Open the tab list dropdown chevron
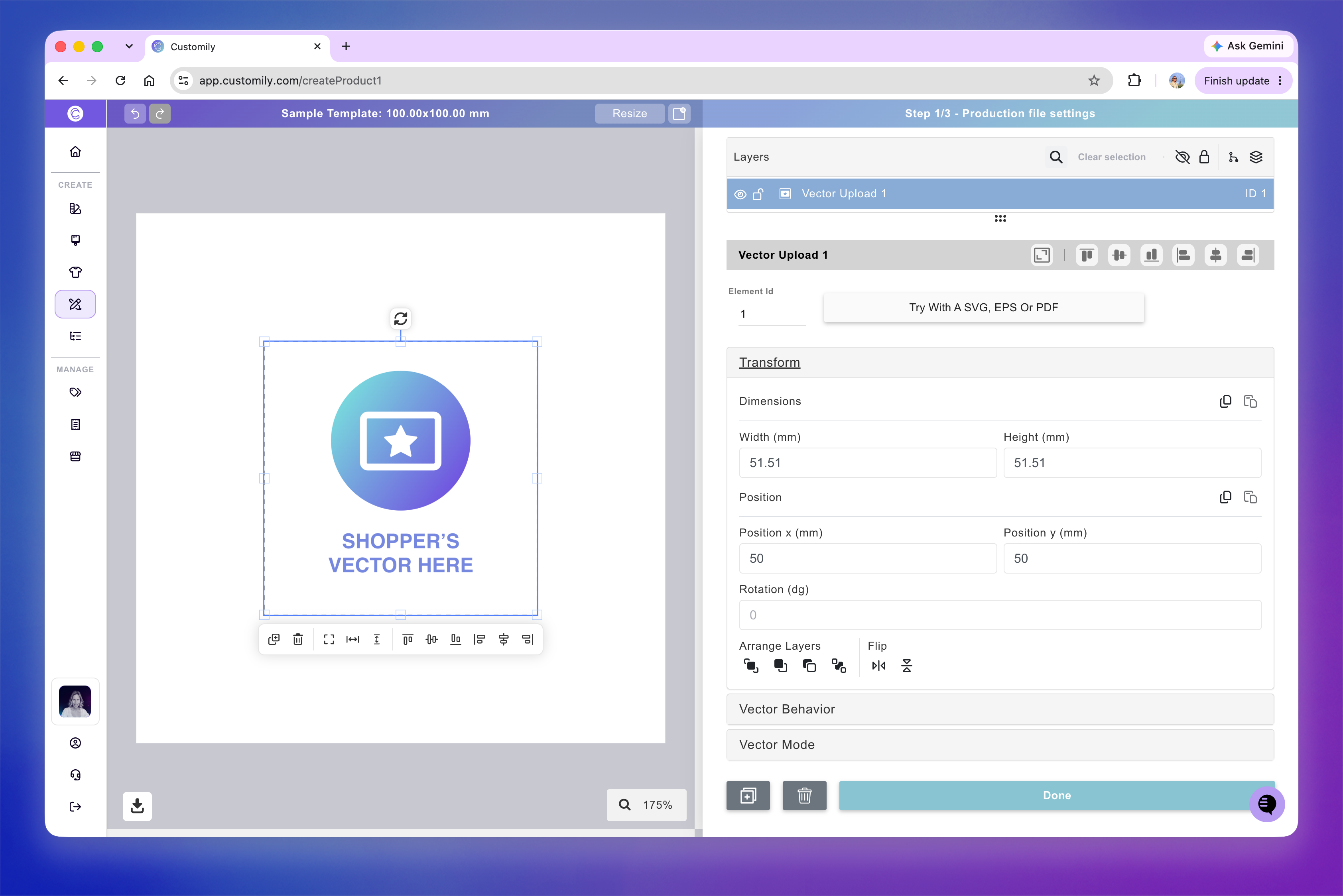This screenshot has width=1343, height=896. (129, 46)
